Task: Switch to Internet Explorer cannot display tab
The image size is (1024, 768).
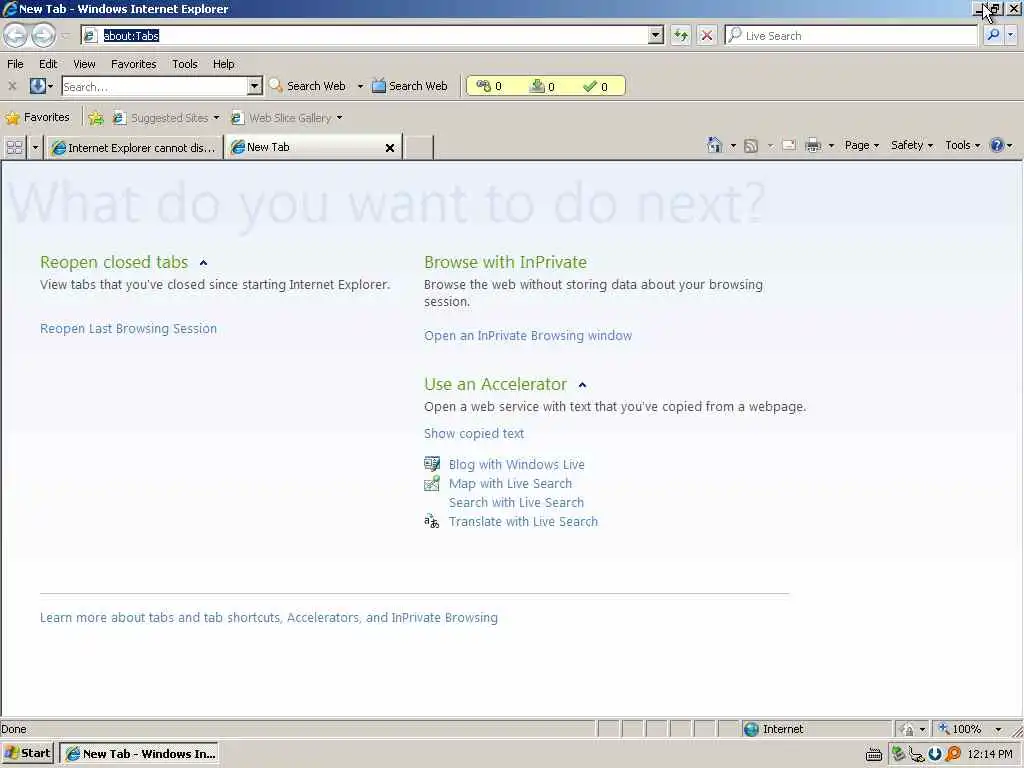Action: point(135,148)
